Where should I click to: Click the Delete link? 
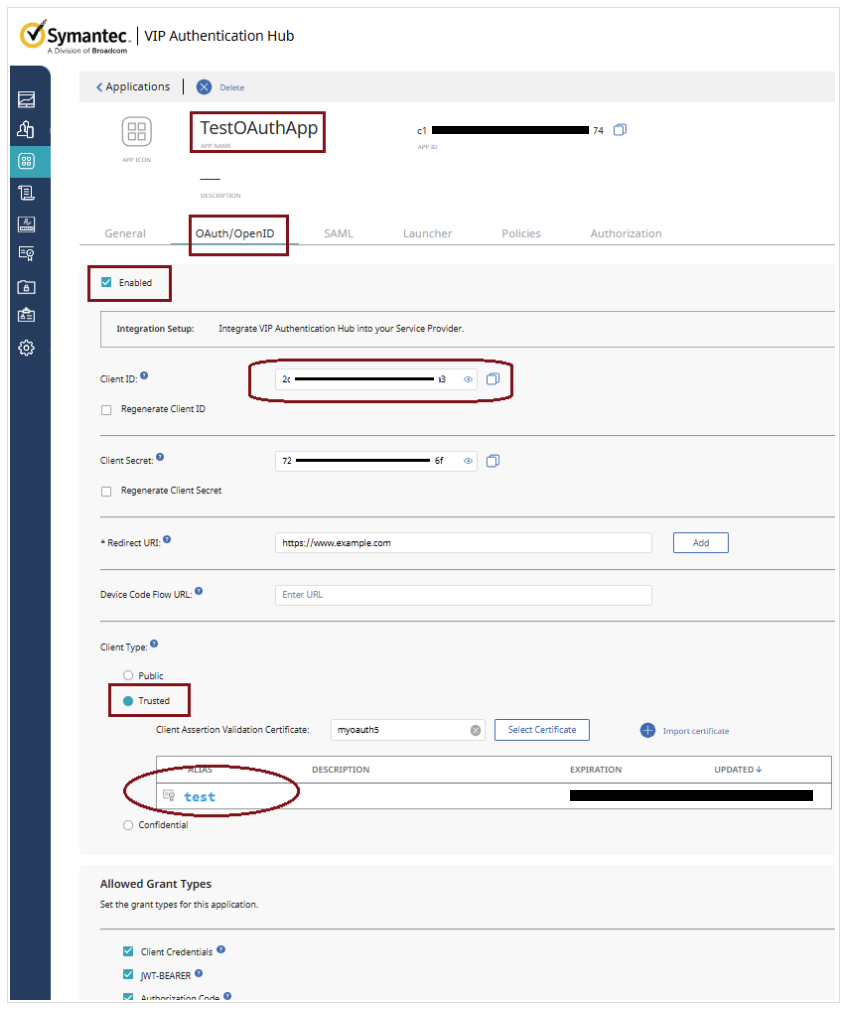(232, 88)
